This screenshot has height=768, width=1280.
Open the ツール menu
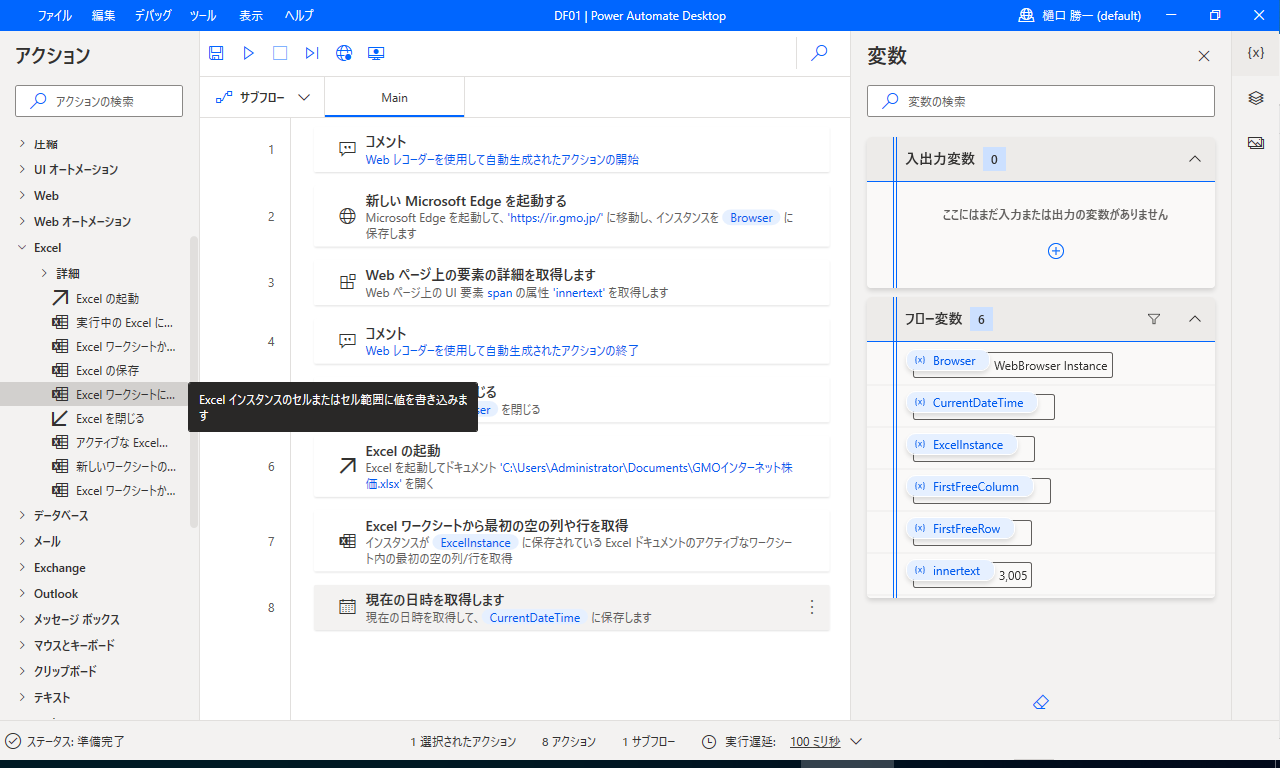click(202, 16)
